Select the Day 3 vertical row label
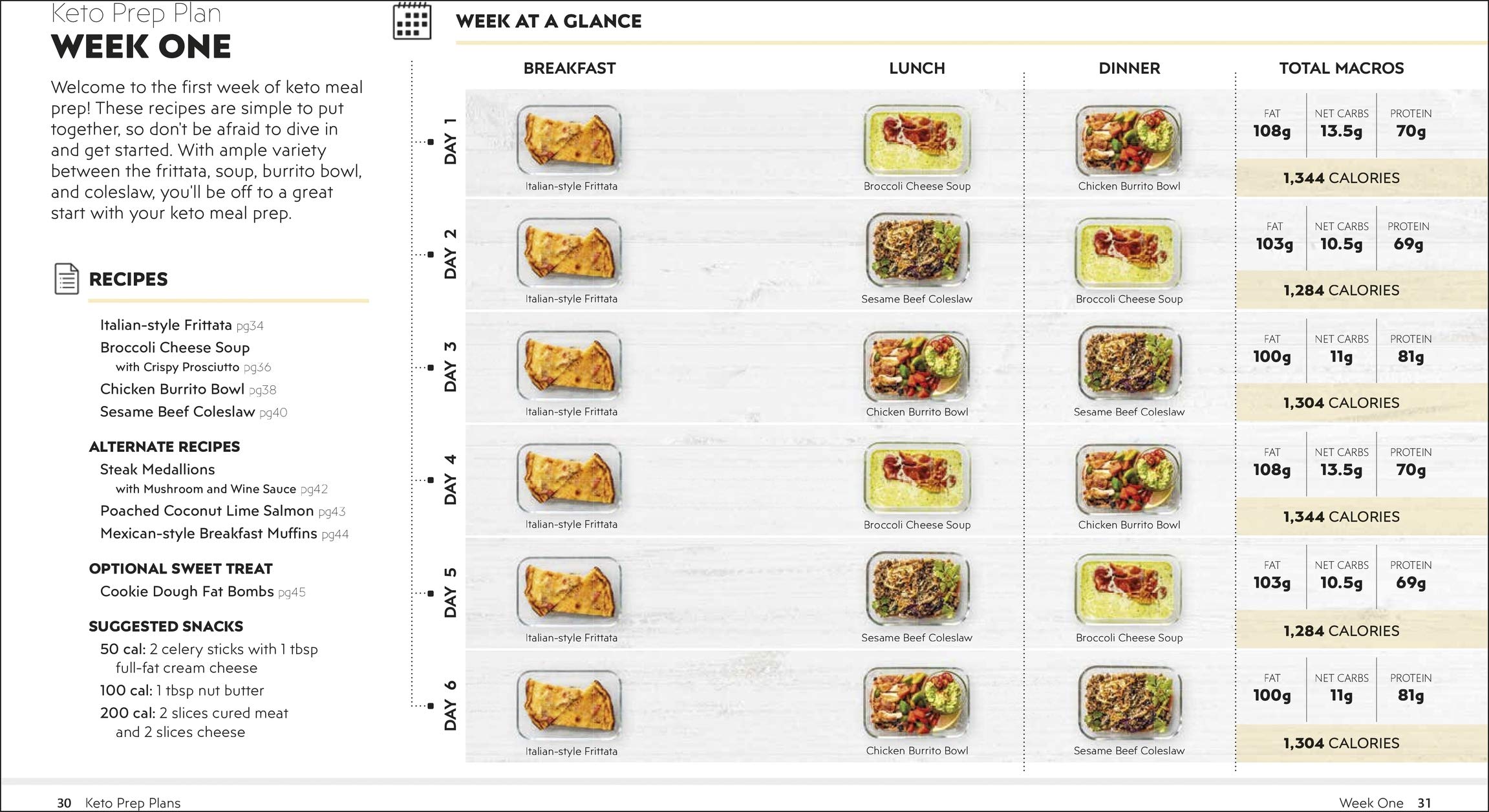The width and height of the screenshot is (1489, 812). point(450,367)
